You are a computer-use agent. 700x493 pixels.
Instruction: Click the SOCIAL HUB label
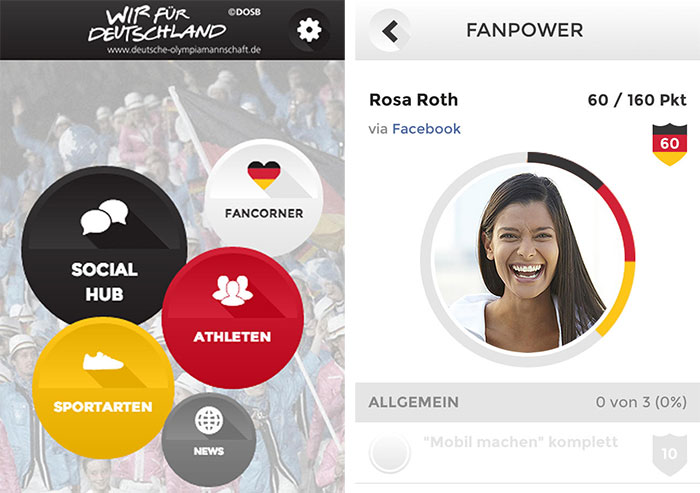(x=104, y=282)
